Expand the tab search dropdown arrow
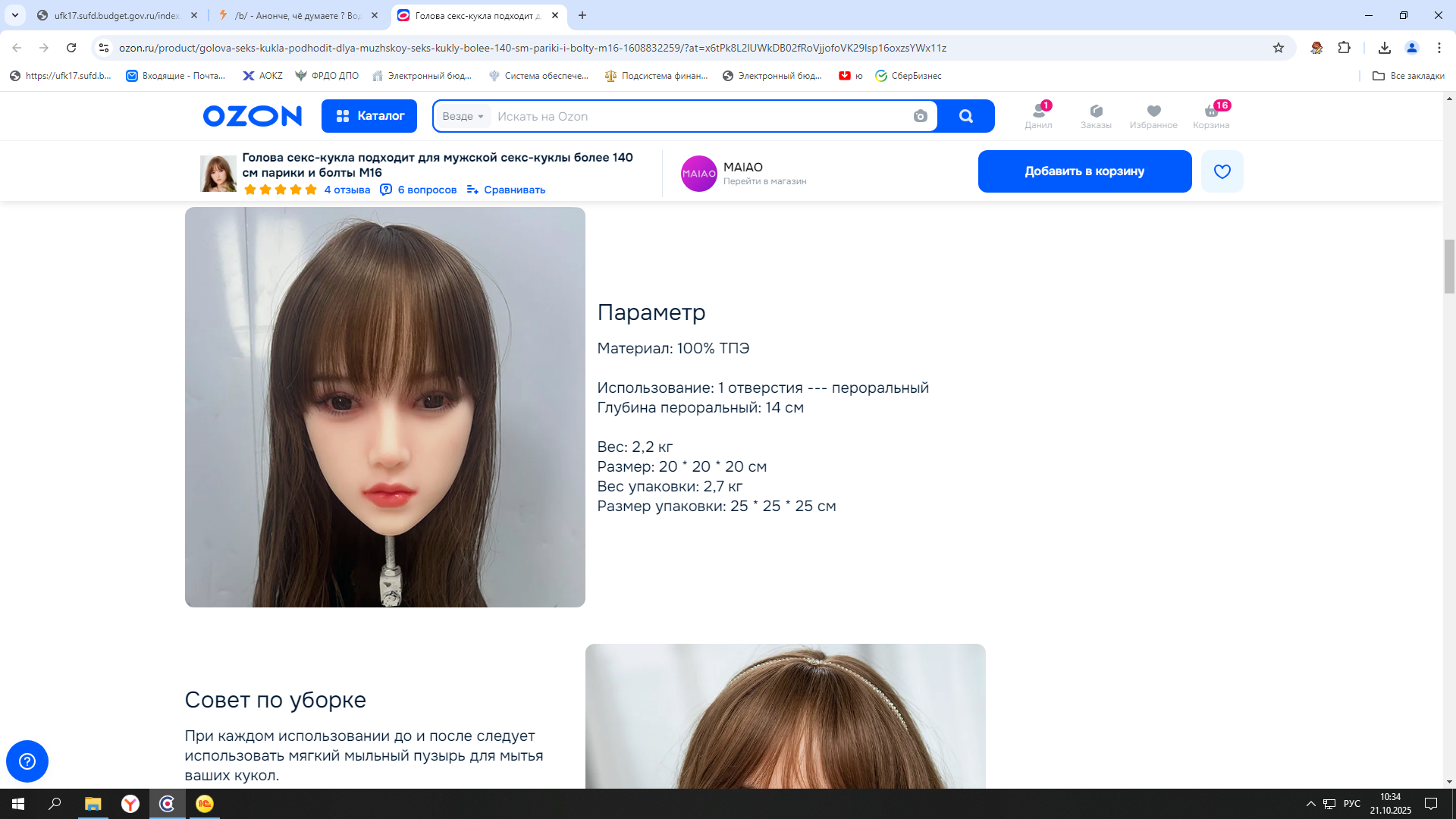 [15, 15]
